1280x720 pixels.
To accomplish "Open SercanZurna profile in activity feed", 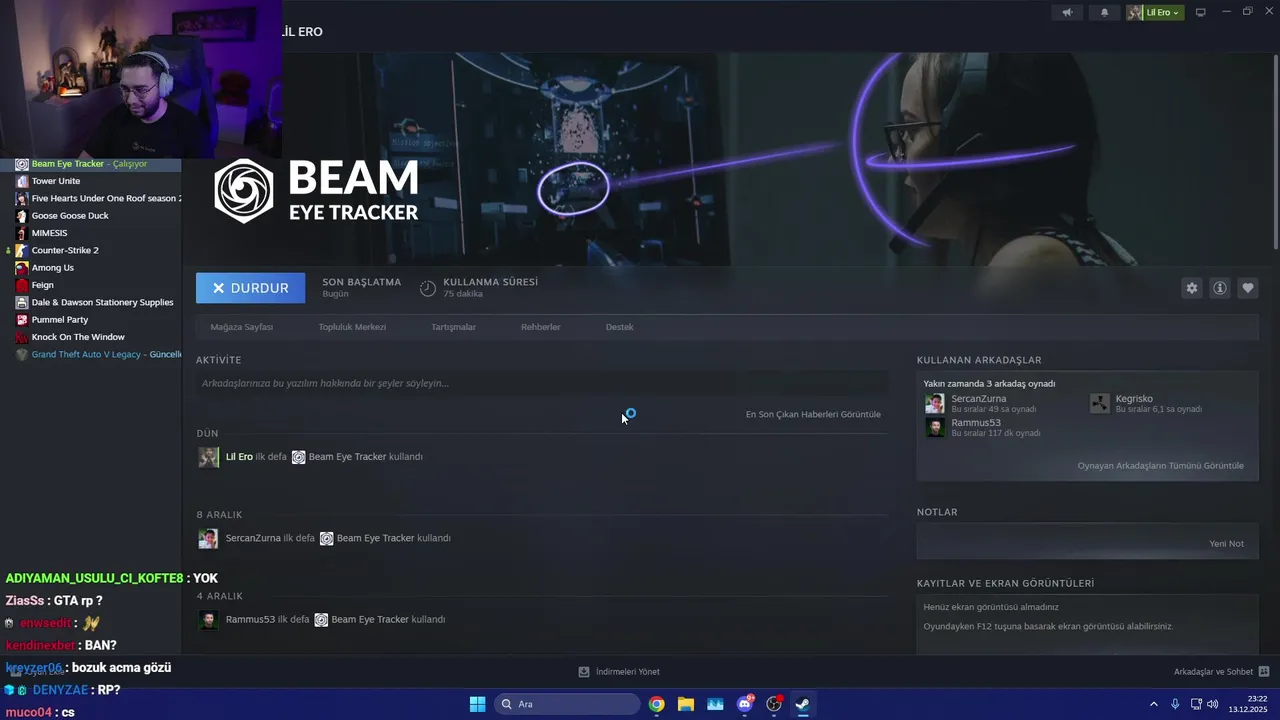I will pyautogui.click(x=253, y=538).
